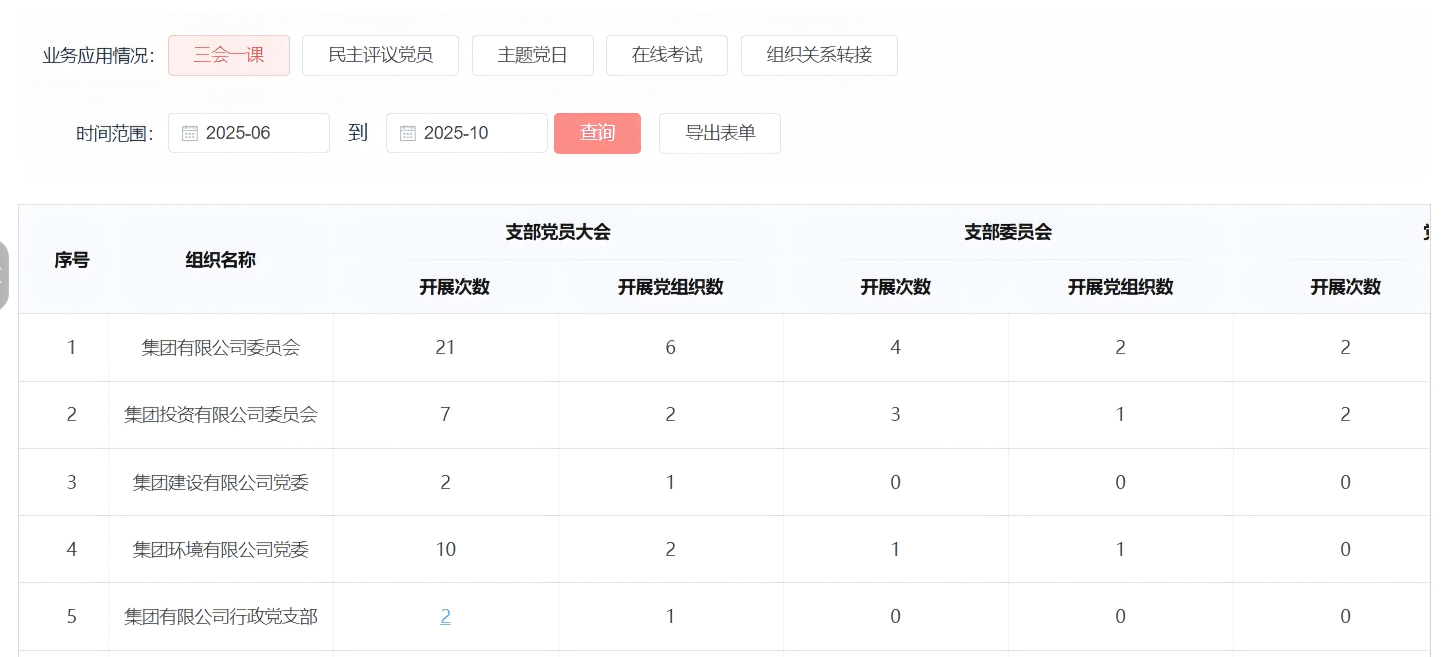Click linked count 2 for 行政党支部
This screenshot has width=1454, height=657.
click(x=445, y=617)
